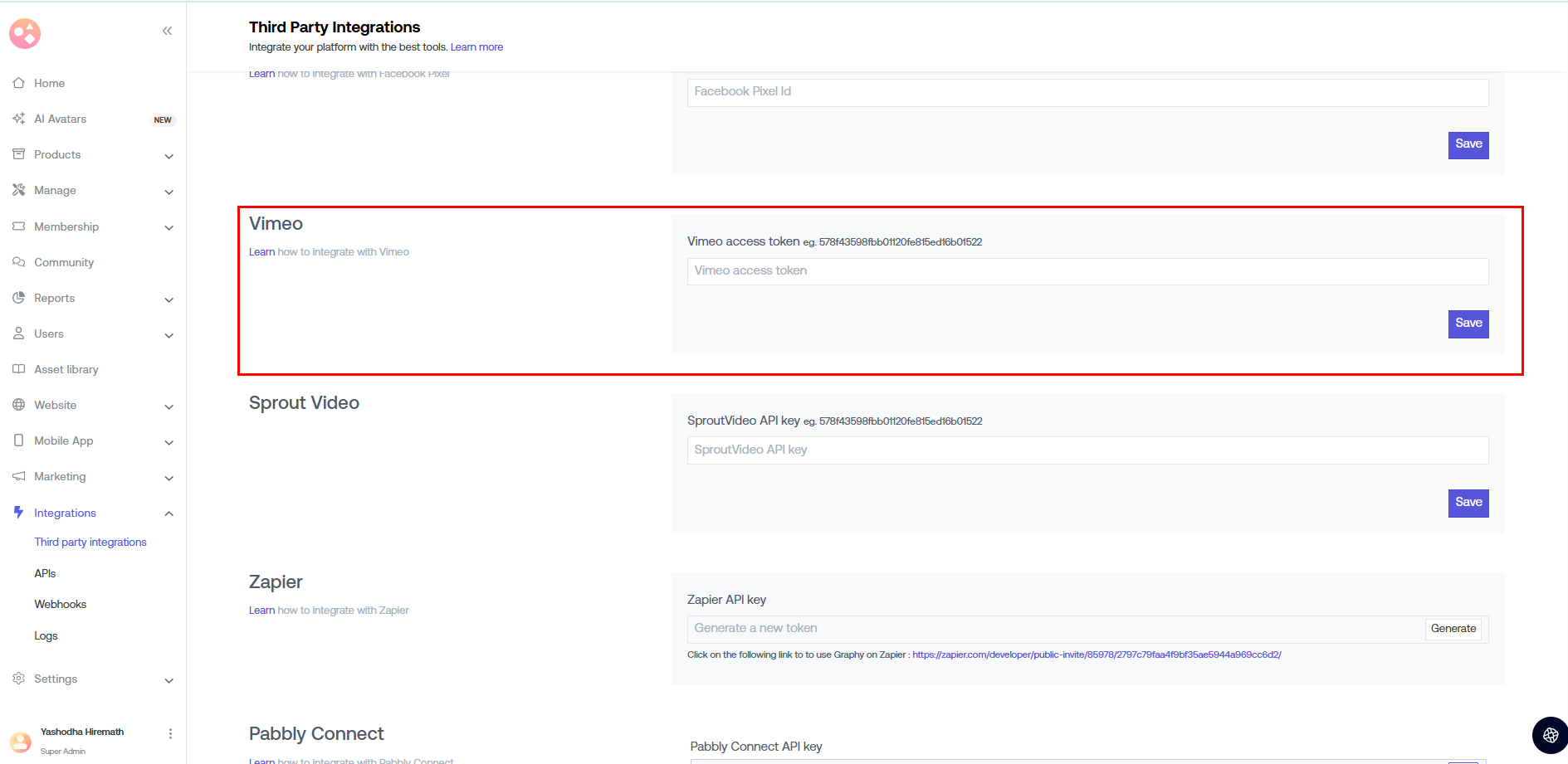Viewport: 1568px width, 764px height.
Task: Generate a new Zapier token
Action: (1453, 629)
